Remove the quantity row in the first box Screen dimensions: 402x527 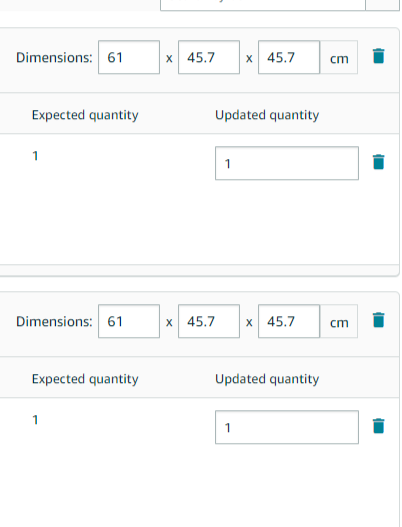[378, 162]
